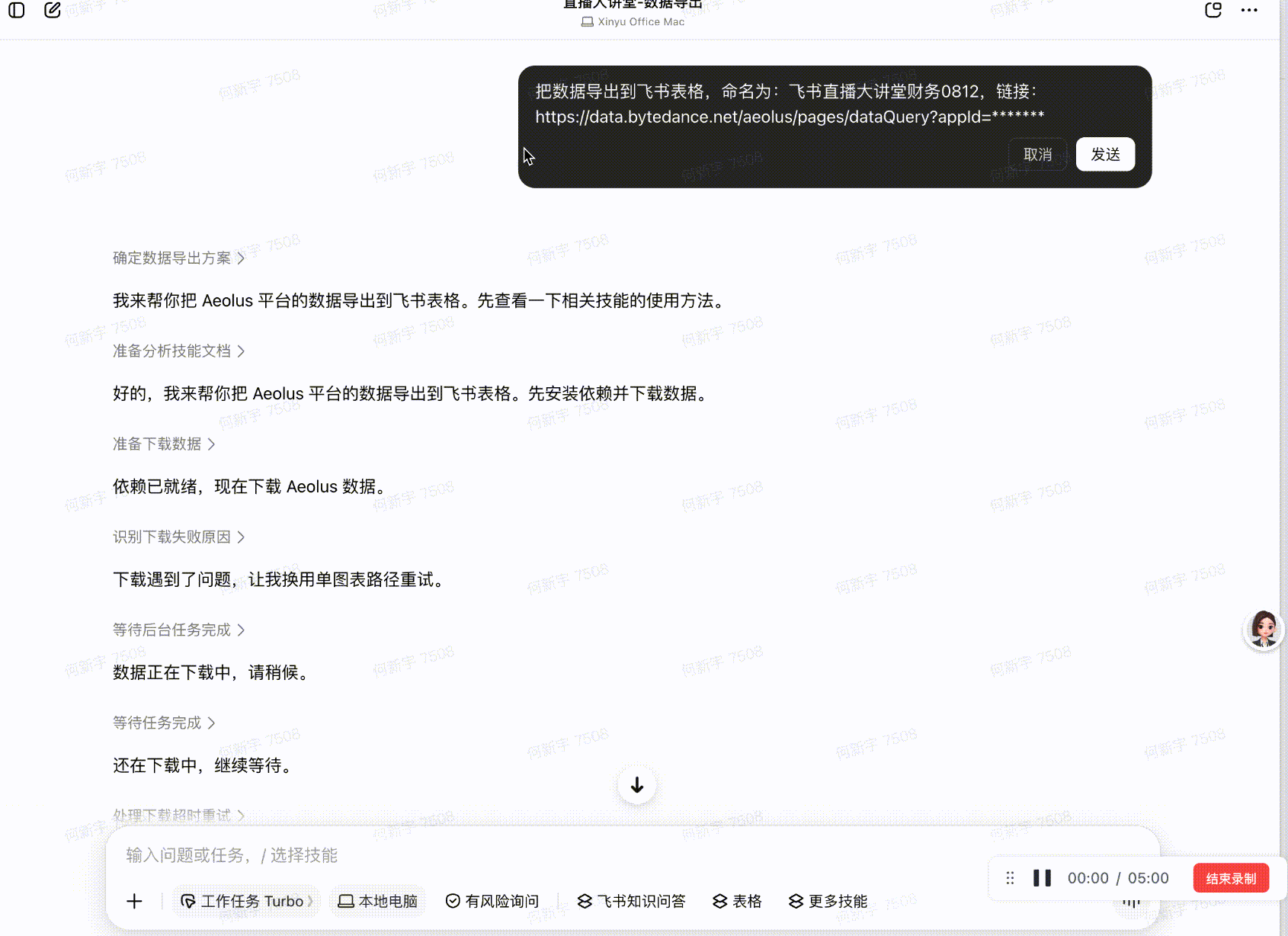This screenshot has width=1288, height=936.
Task: Expand the 识别下载失败原因 step
Action: click(x=179, y=537)
